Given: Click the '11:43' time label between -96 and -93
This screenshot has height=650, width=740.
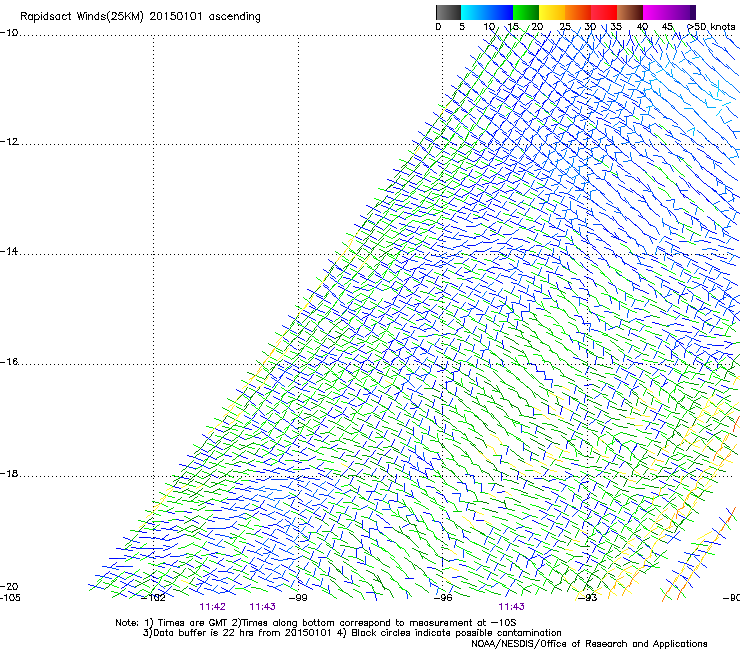Looking at the screenshot, I should (511, 607).
